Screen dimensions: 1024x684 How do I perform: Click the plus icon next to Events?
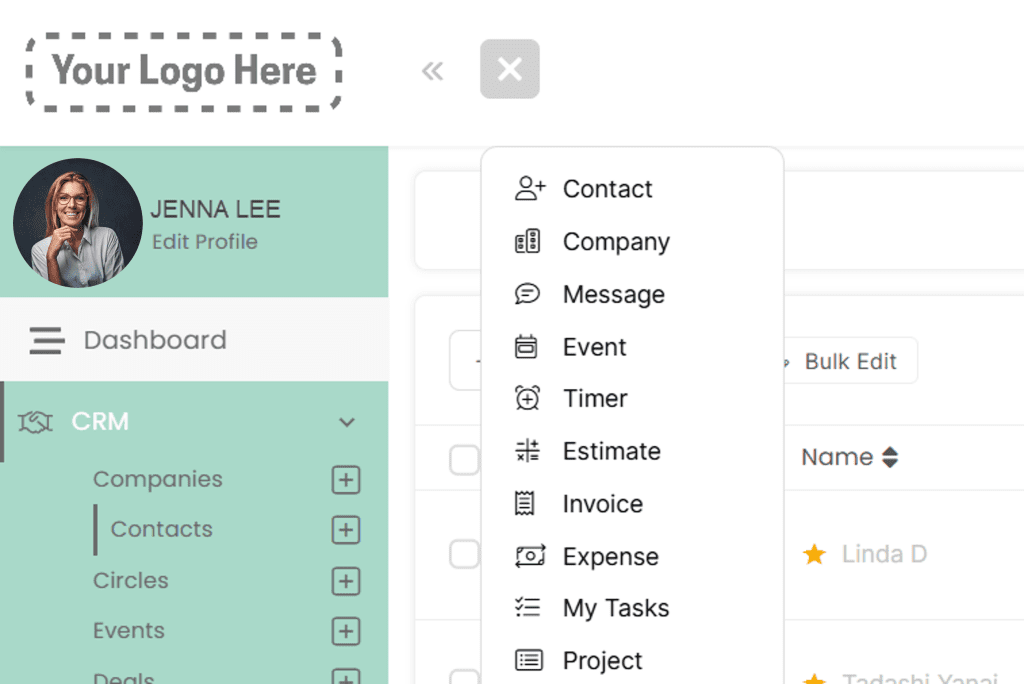click(345, 631)
